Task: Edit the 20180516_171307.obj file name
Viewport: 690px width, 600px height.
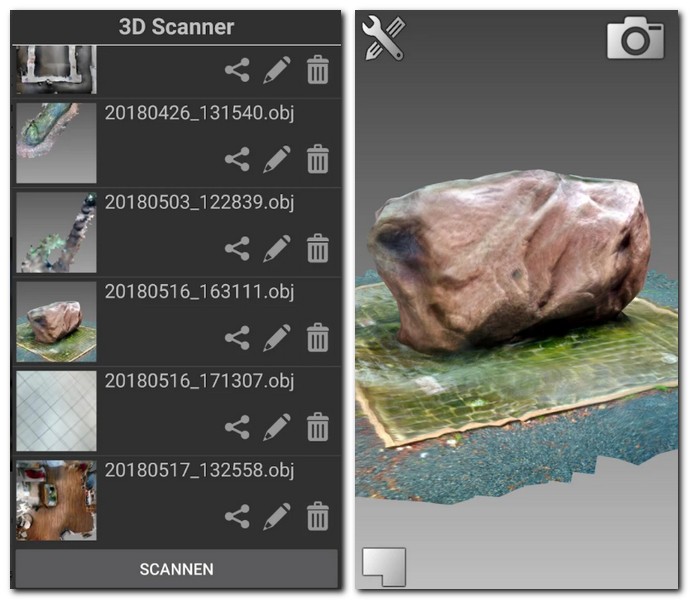Action: pyautogui.click(x=277, y=427)
